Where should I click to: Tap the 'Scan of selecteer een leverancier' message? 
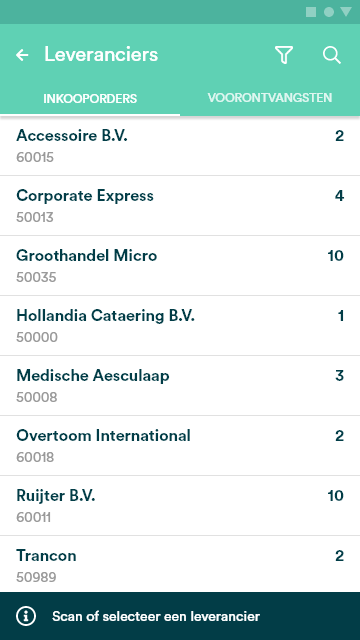[156, 616]
